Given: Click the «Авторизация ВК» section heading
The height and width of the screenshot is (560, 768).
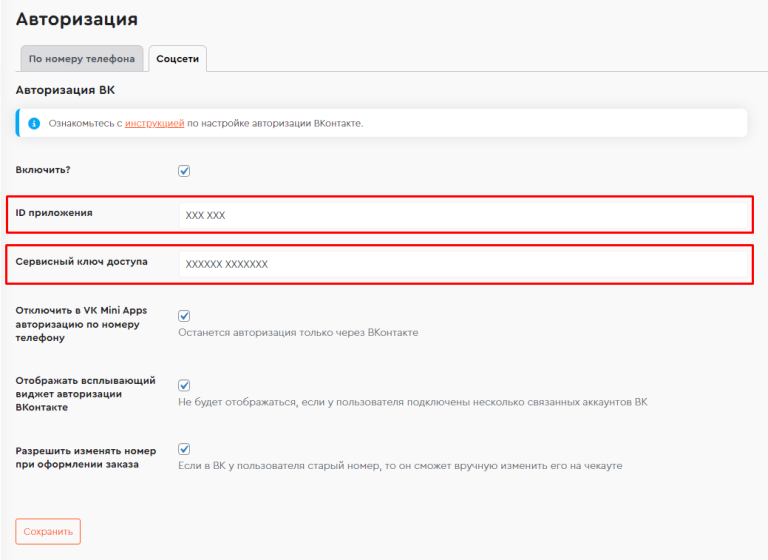Looking at the screenshot, I should [65, 90].
